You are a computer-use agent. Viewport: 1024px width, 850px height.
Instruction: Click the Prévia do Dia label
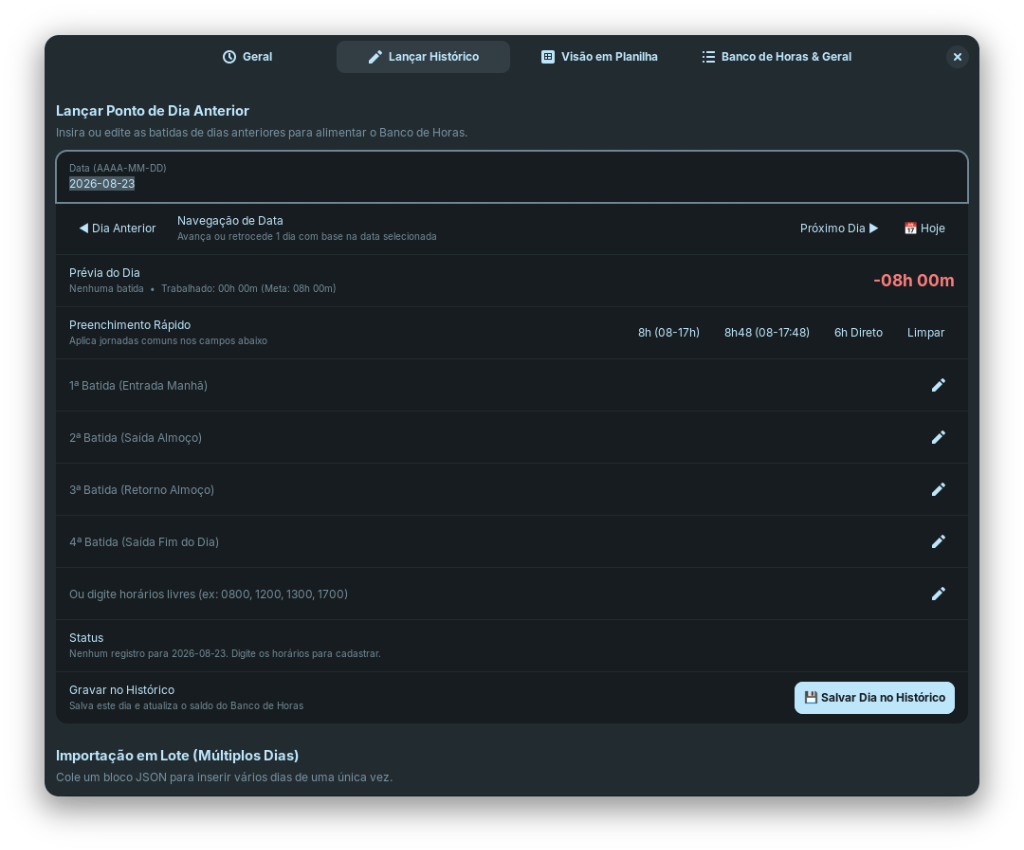(x=104, y=273)
